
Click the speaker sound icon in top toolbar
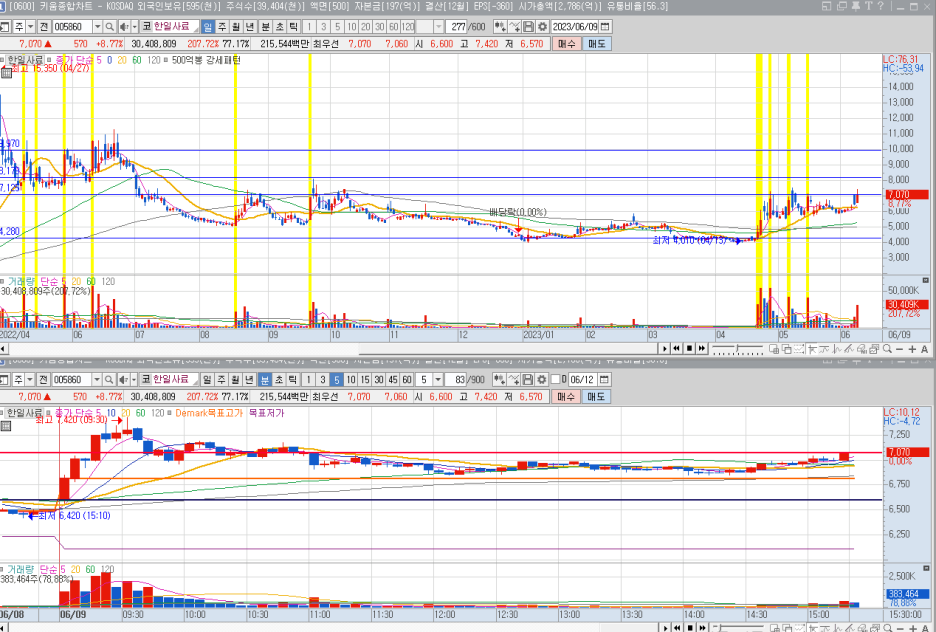click(124, 27)
